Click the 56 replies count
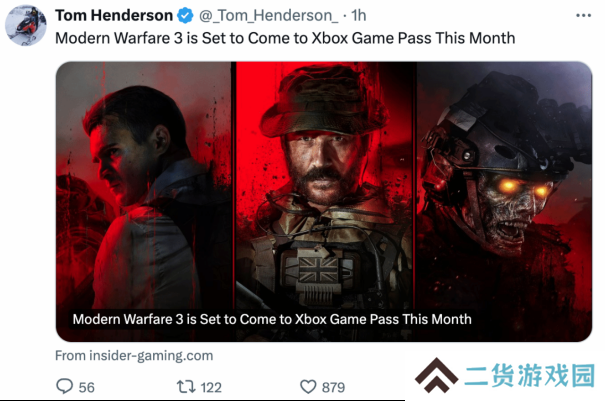Image resolution: width=605 pixels, height=401 pixels. 86,387
